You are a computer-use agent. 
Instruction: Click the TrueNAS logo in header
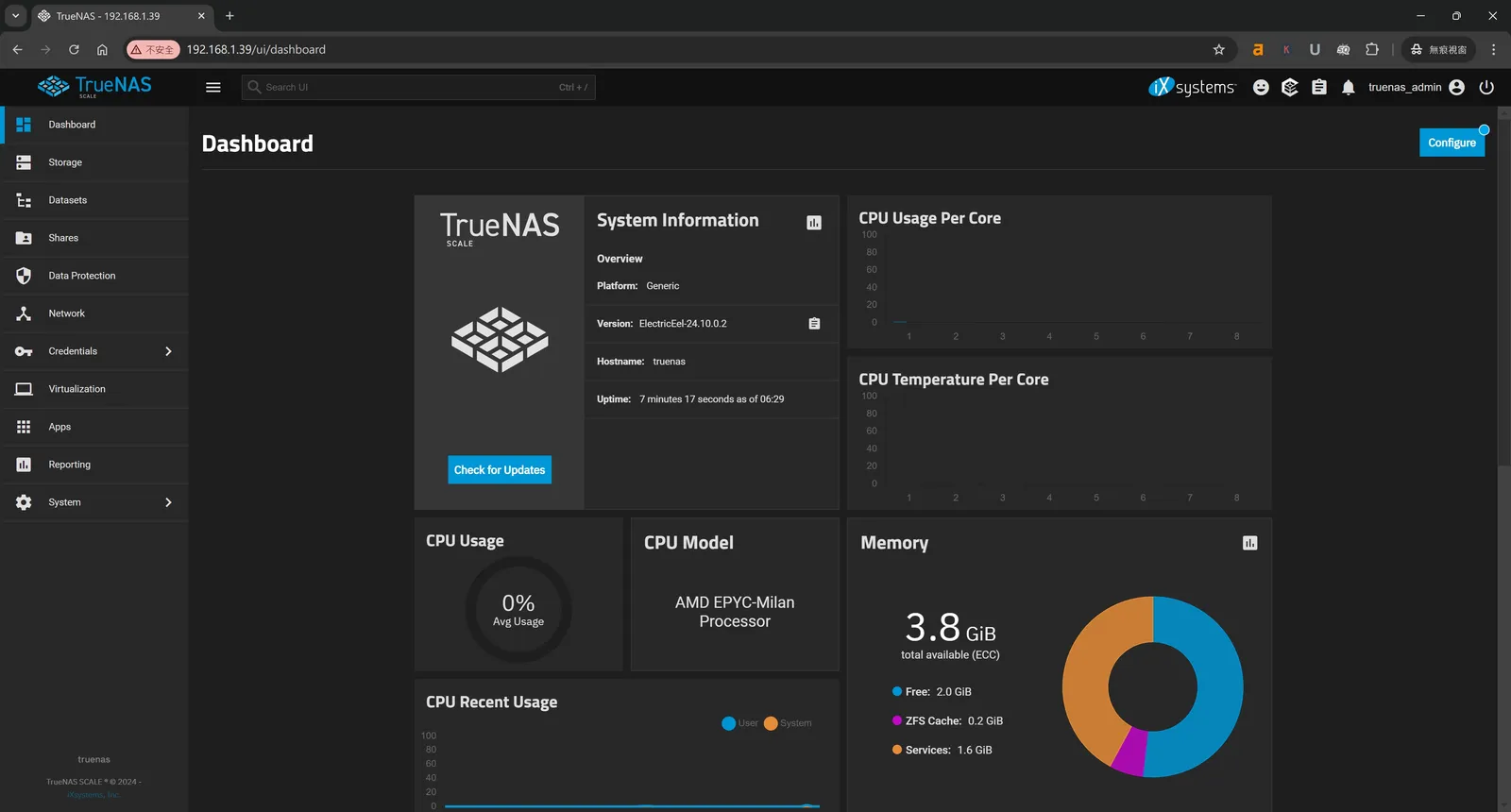94,86
